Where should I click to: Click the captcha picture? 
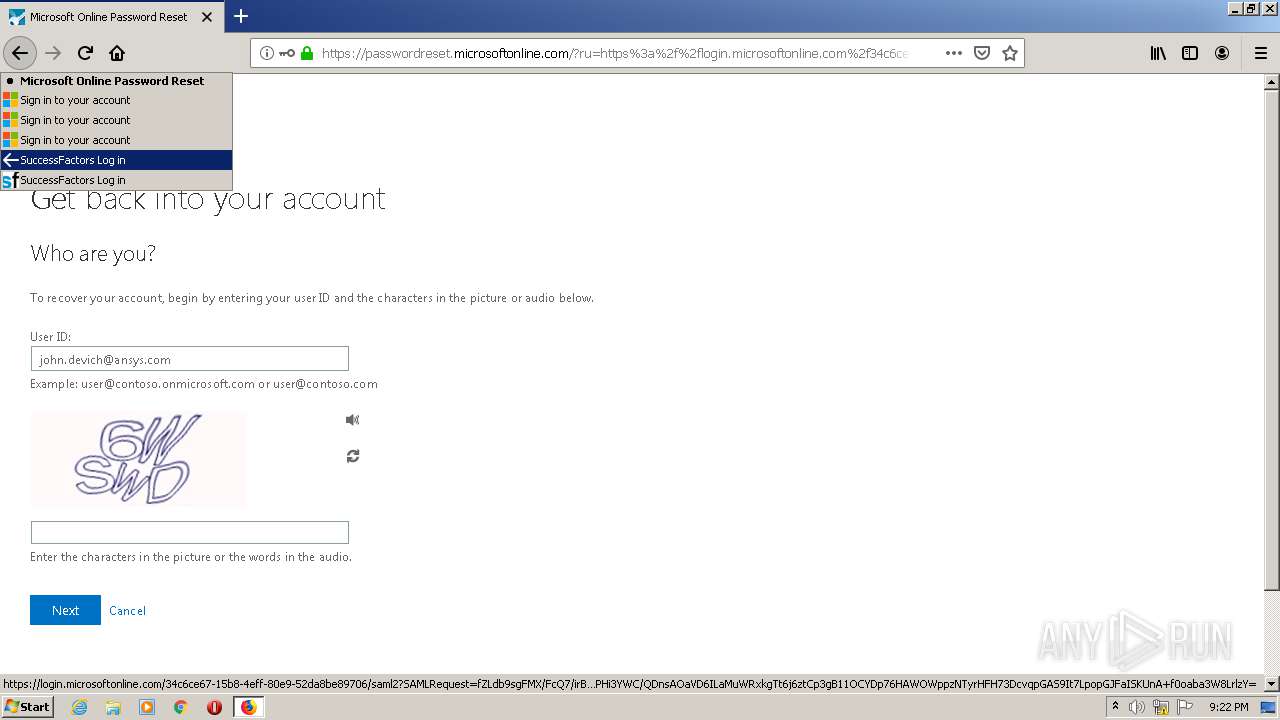(x=138, y=460)
